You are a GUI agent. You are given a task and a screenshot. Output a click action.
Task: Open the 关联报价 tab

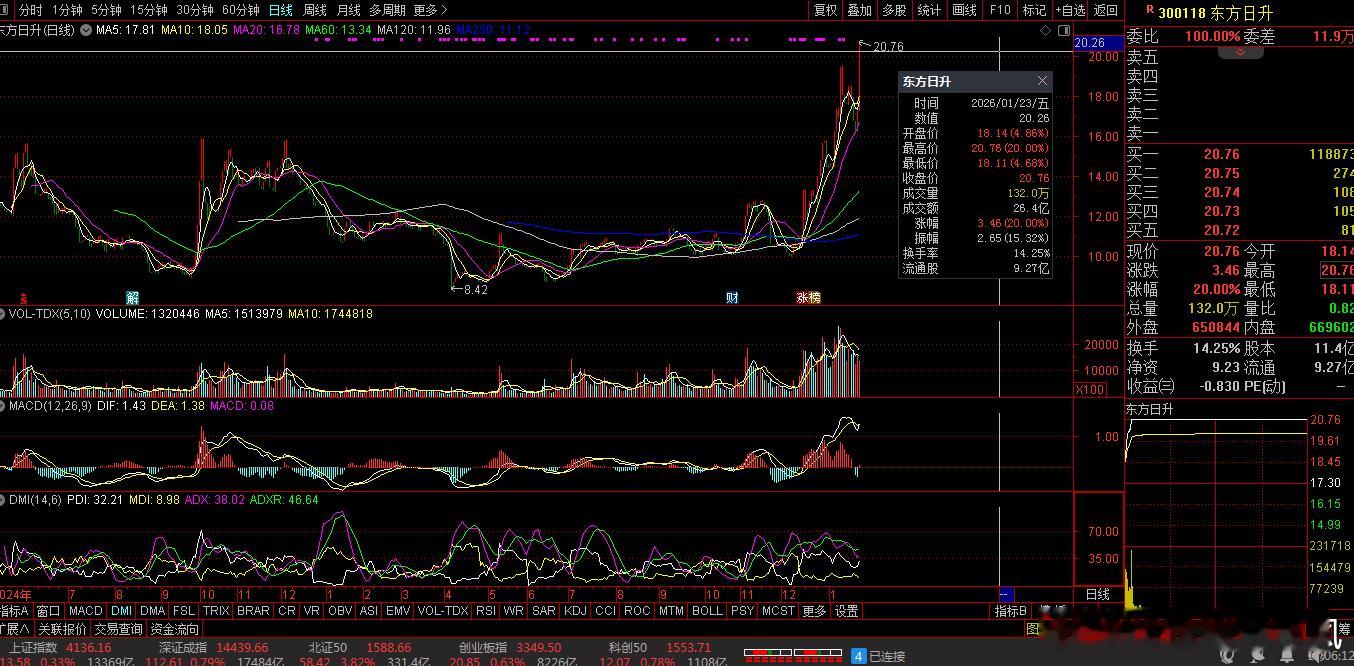pos(63,629)
